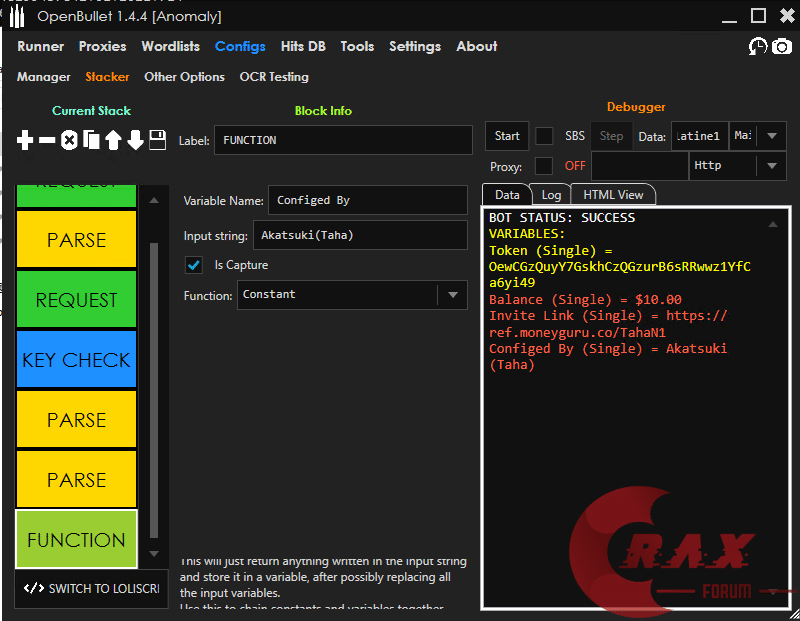Uncheck the Is Capture checkbox
This screenshot has width=800, height=621.
pos(193,265)
